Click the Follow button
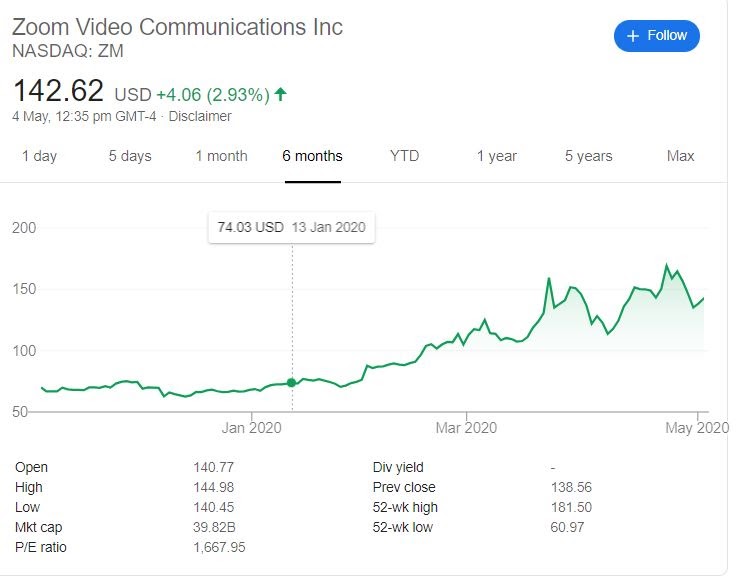This screenshot has width=736, height=578. 656,36
